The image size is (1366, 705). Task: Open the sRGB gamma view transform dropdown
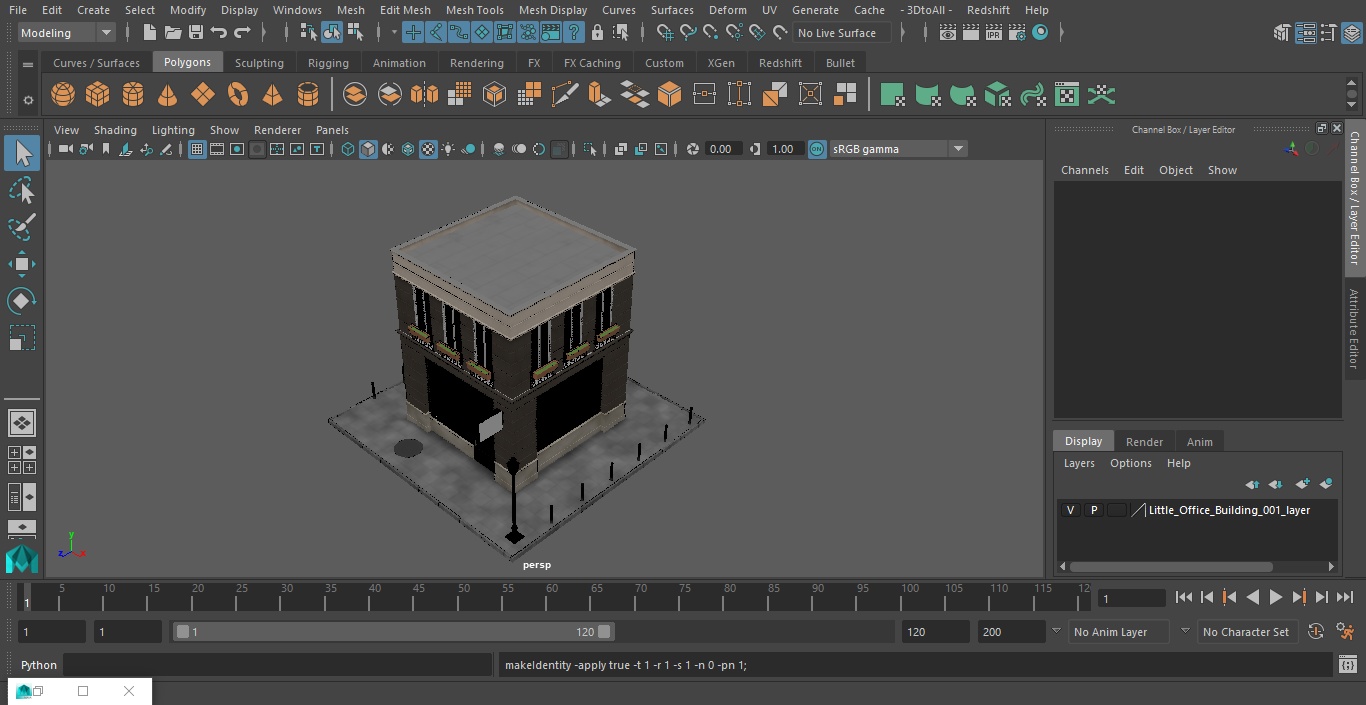898,149
